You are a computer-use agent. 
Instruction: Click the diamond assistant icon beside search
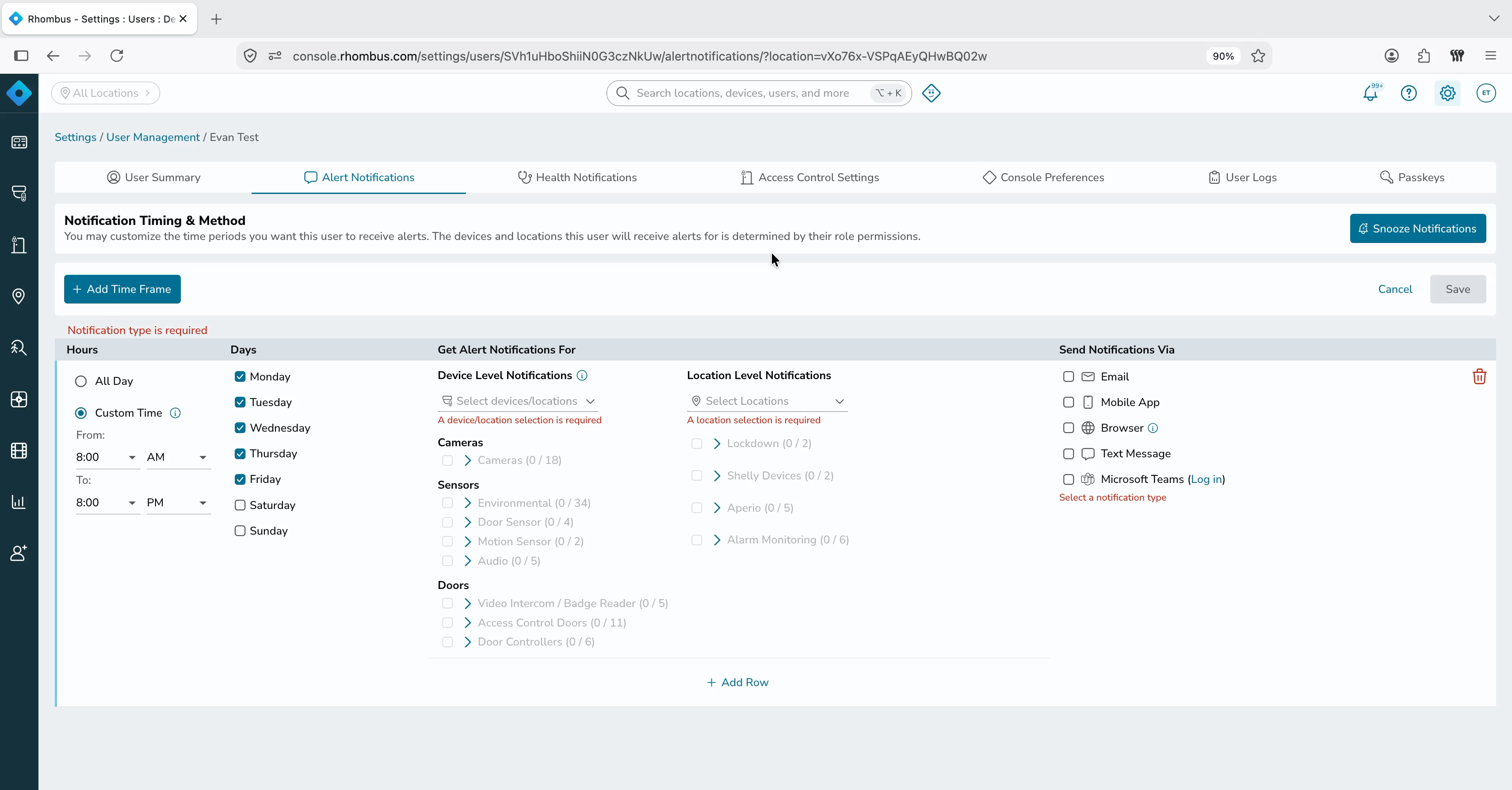[932, 93]
